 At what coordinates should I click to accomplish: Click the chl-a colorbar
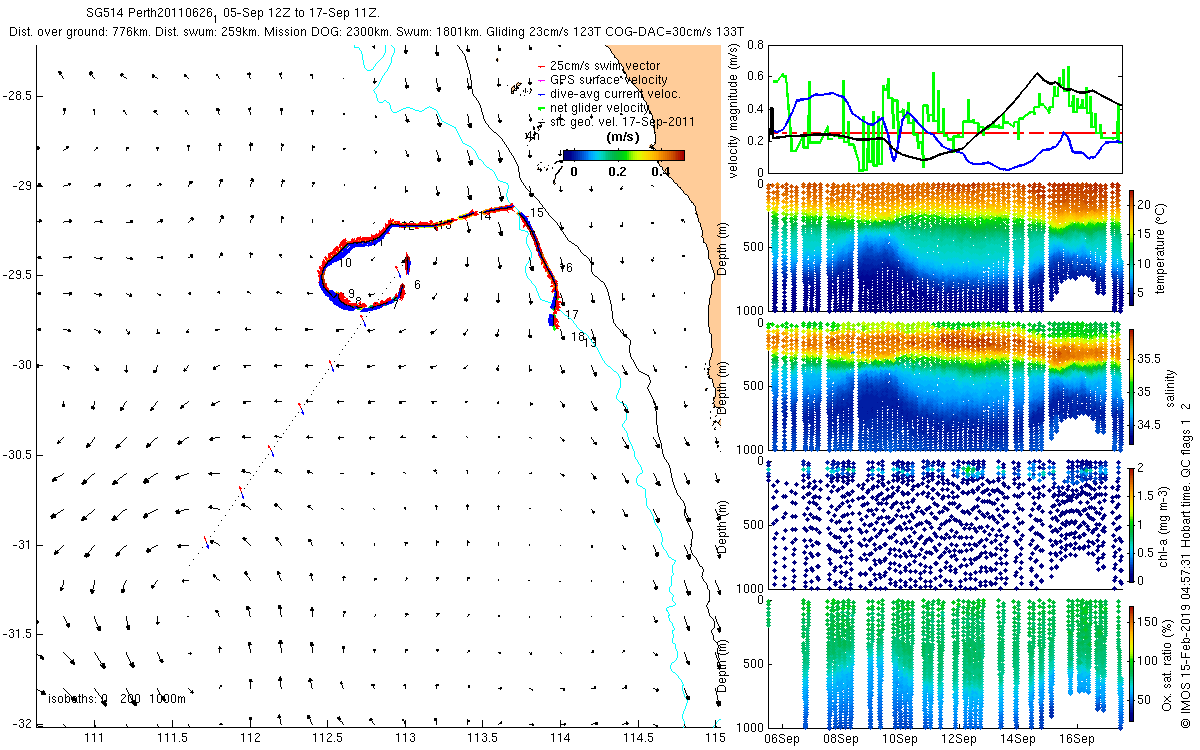point(1131,523)
